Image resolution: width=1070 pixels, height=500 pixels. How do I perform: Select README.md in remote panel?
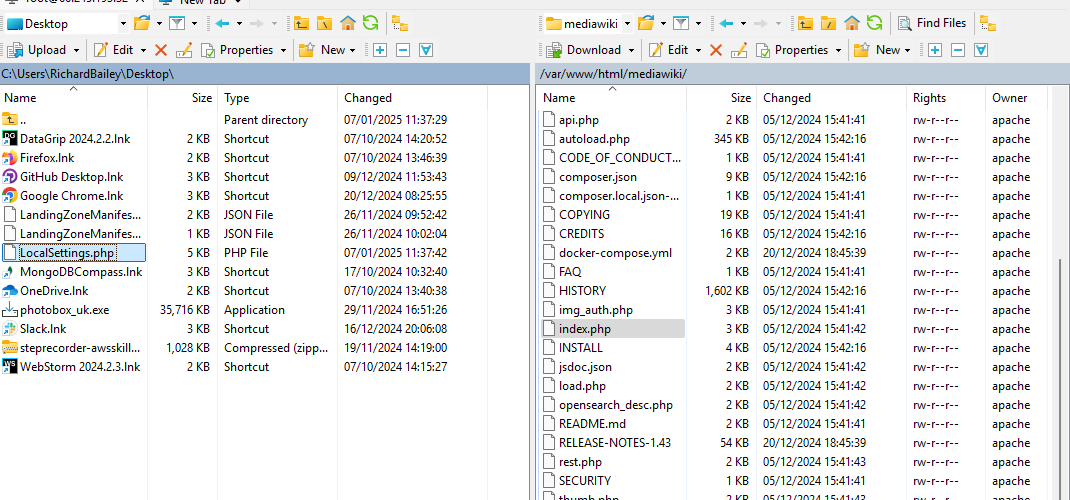(x=583, y=424)
